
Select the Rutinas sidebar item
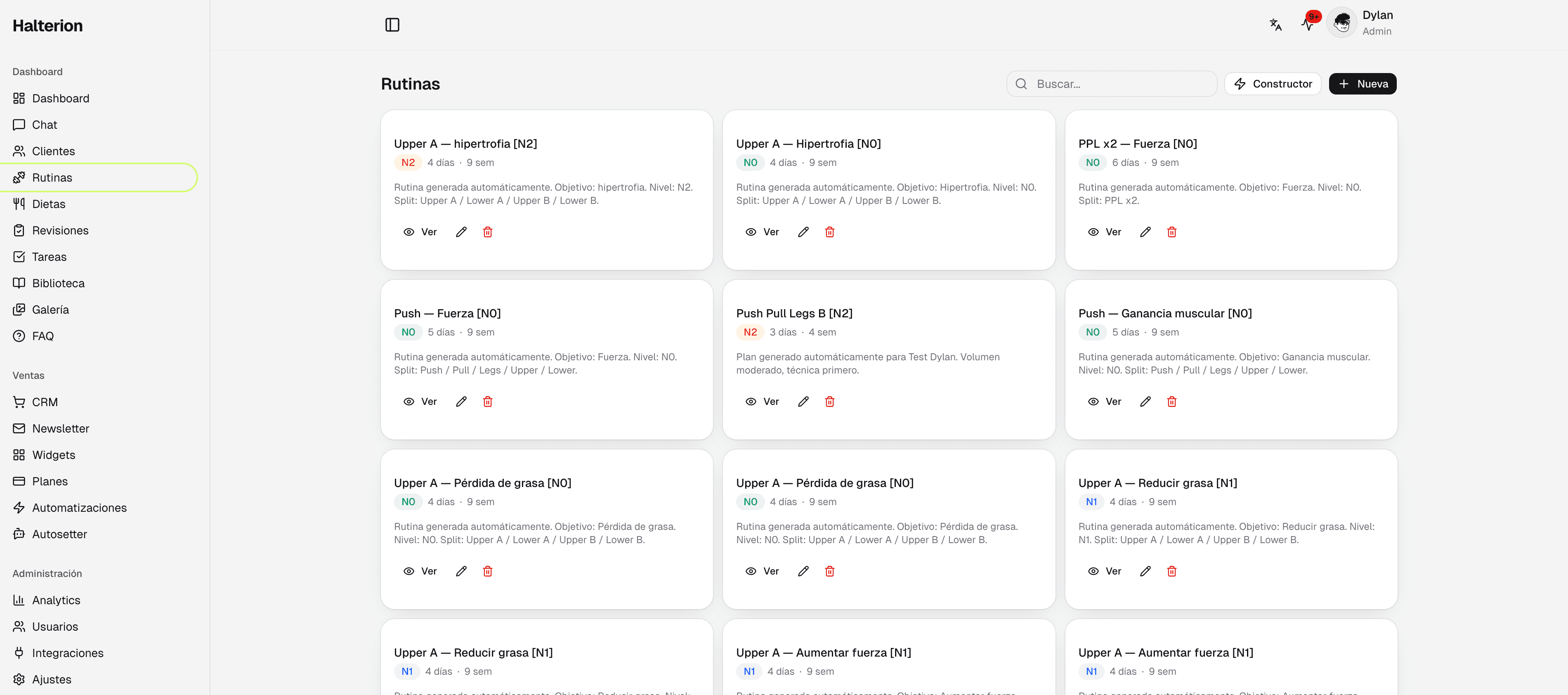[x=99, y=178]
